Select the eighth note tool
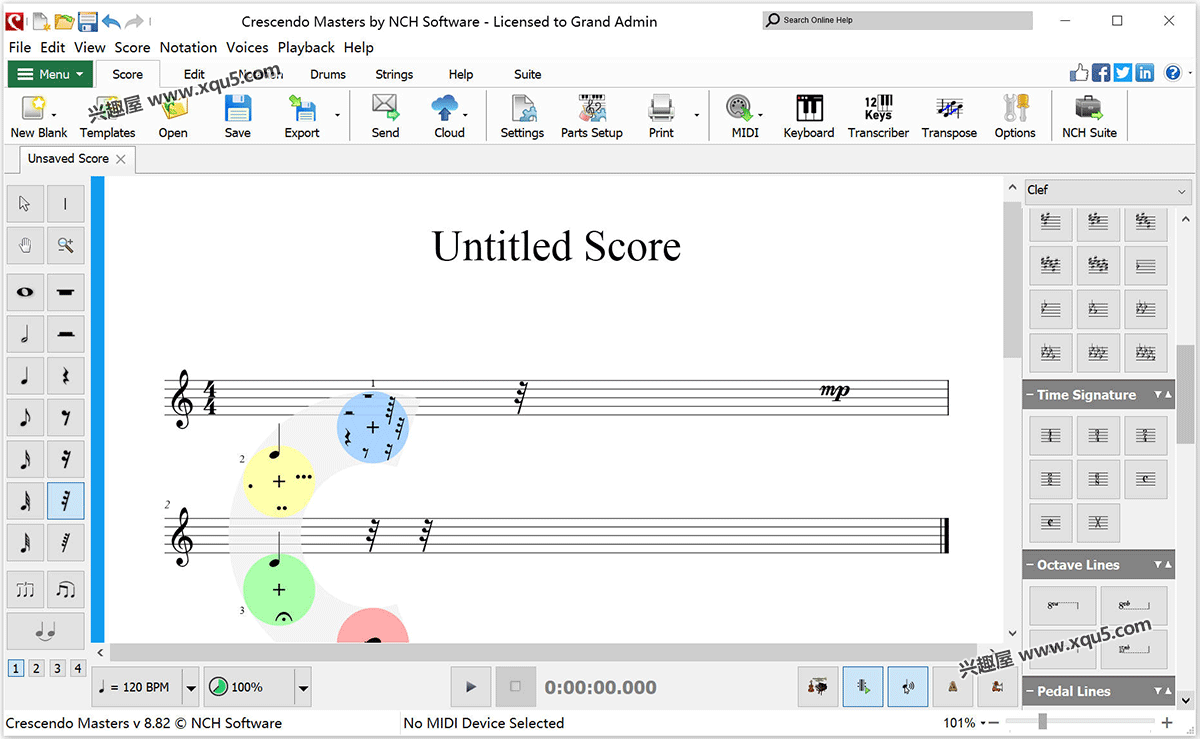 (x=25, y=418)
